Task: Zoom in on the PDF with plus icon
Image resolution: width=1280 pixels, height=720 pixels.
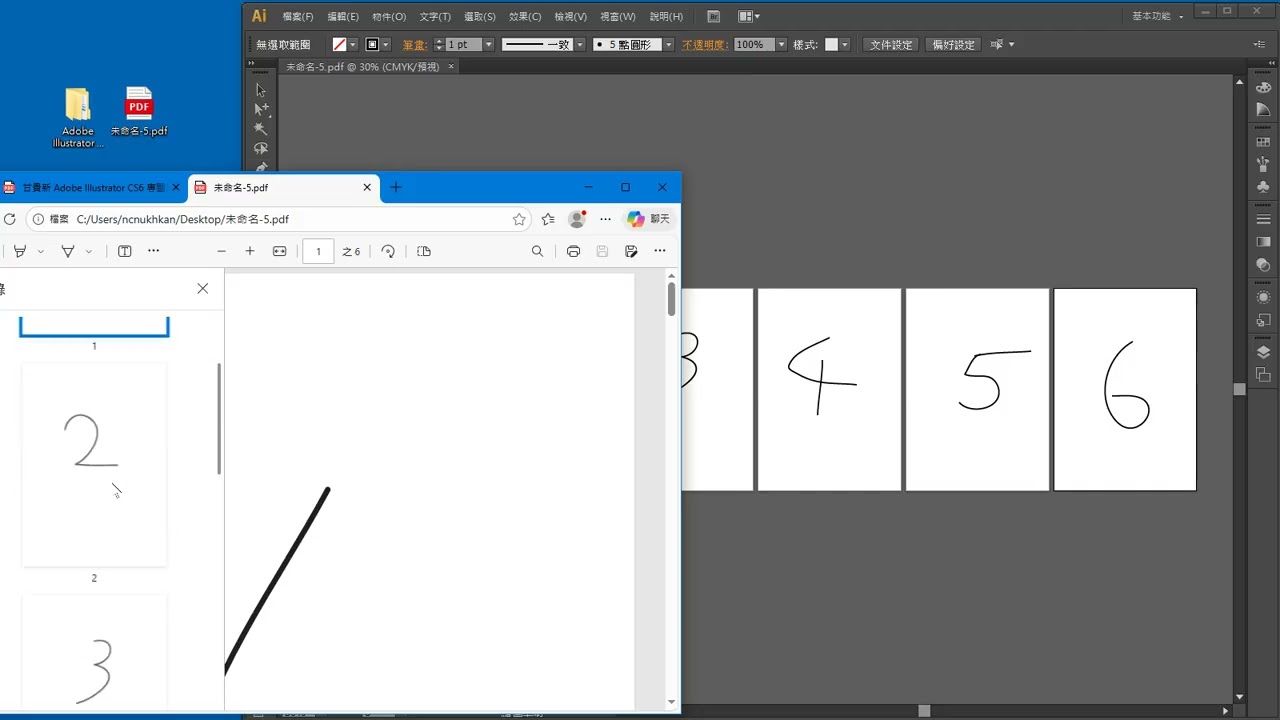Action: point(250,251)
